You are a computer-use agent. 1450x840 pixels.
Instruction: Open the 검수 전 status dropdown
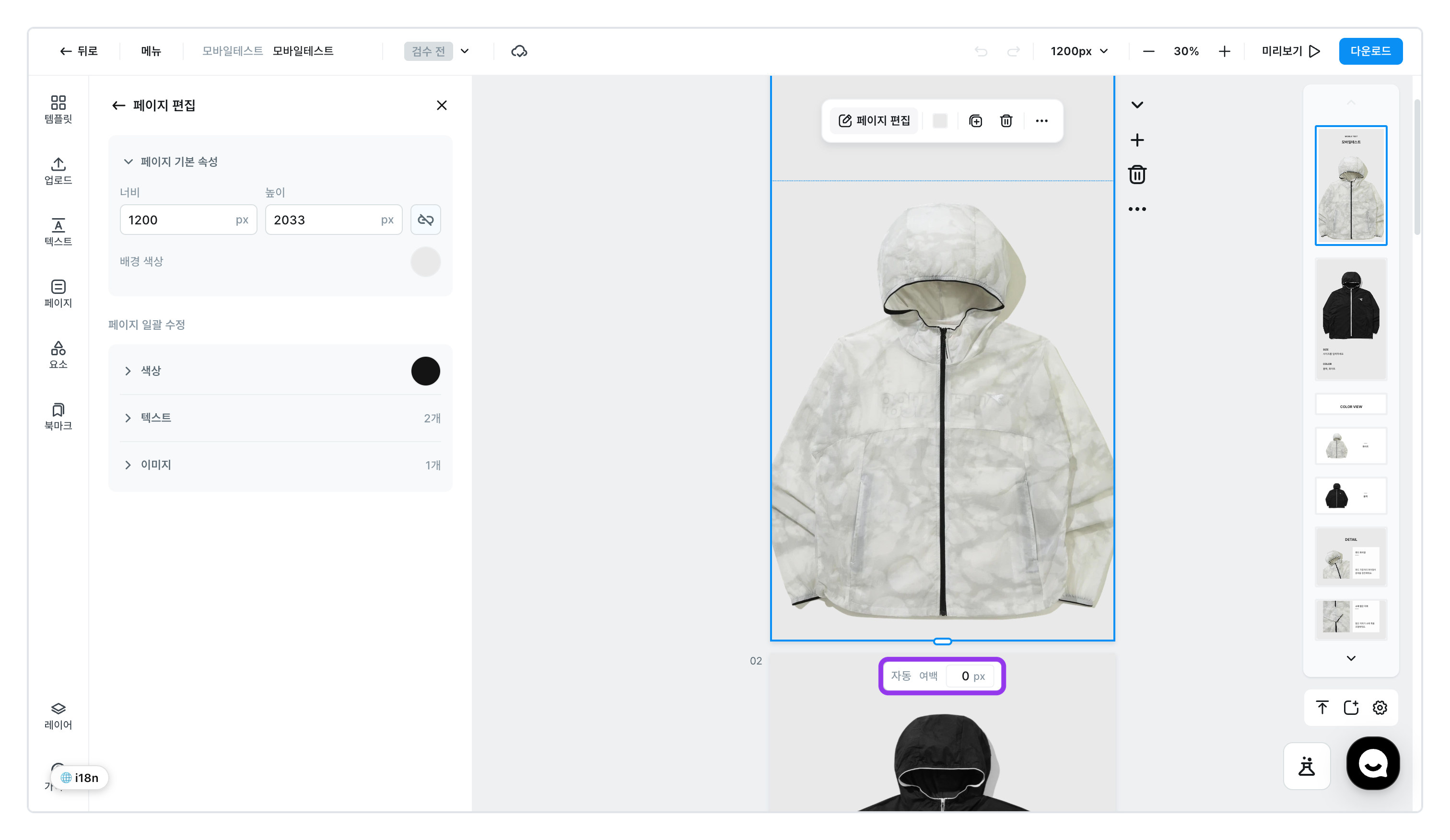437,51
